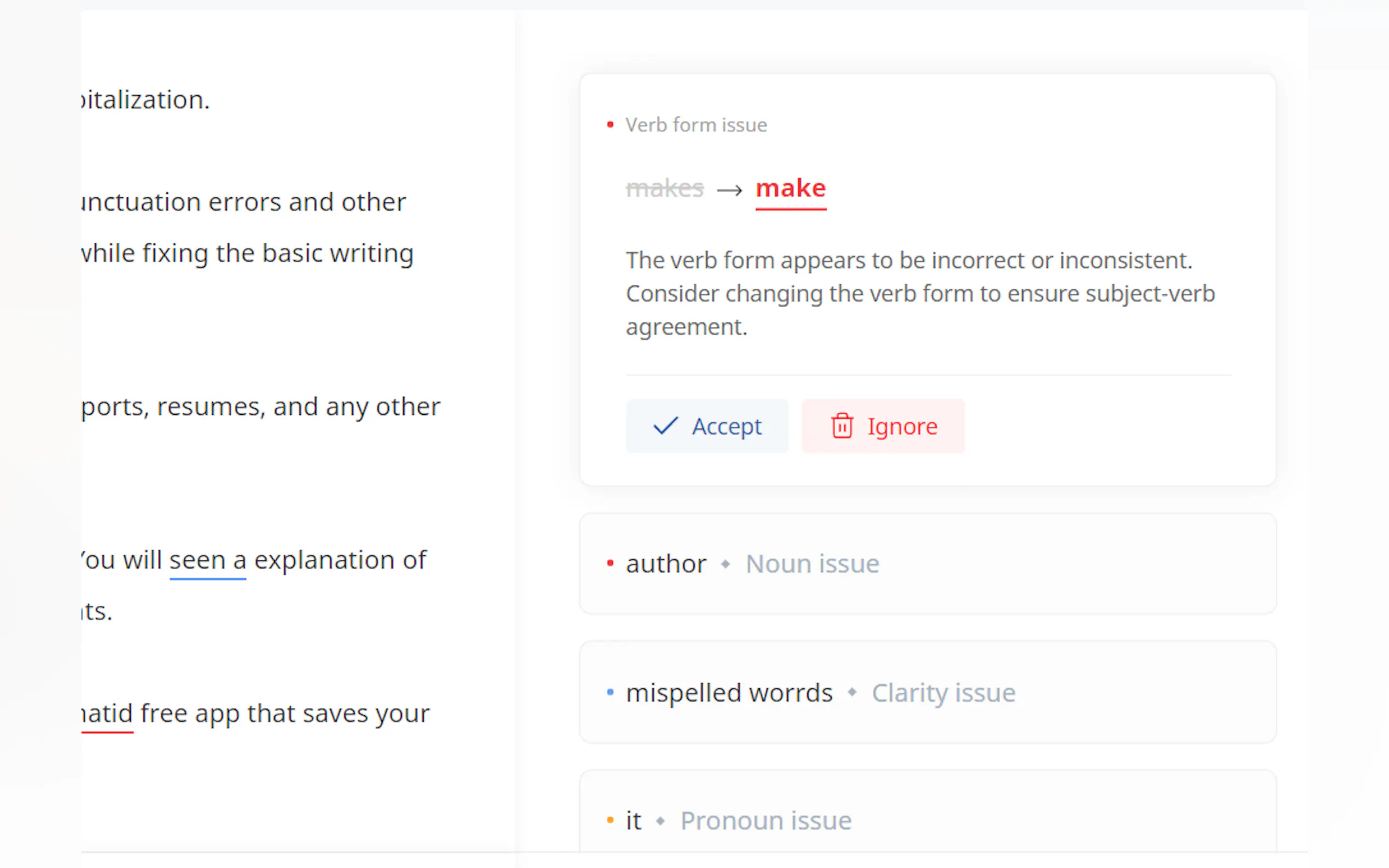Click the arrow between makes and make
The image size is (1389, 868).
(729, 190)
